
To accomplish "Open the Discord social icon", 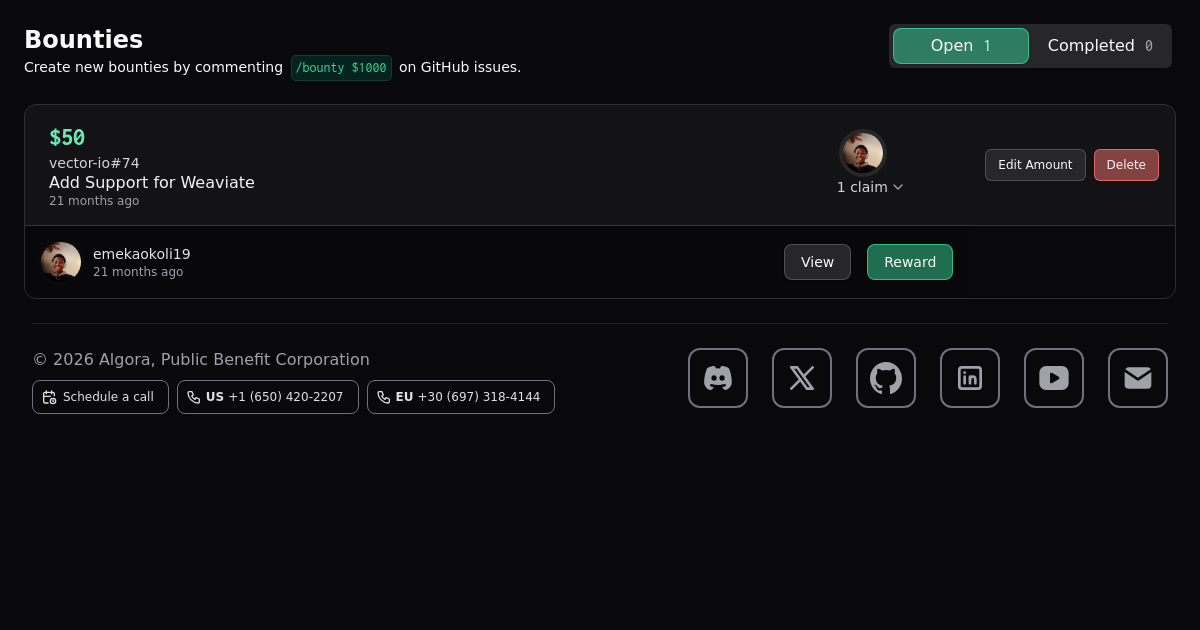I will pyautogui.click(x=718, y=378).
